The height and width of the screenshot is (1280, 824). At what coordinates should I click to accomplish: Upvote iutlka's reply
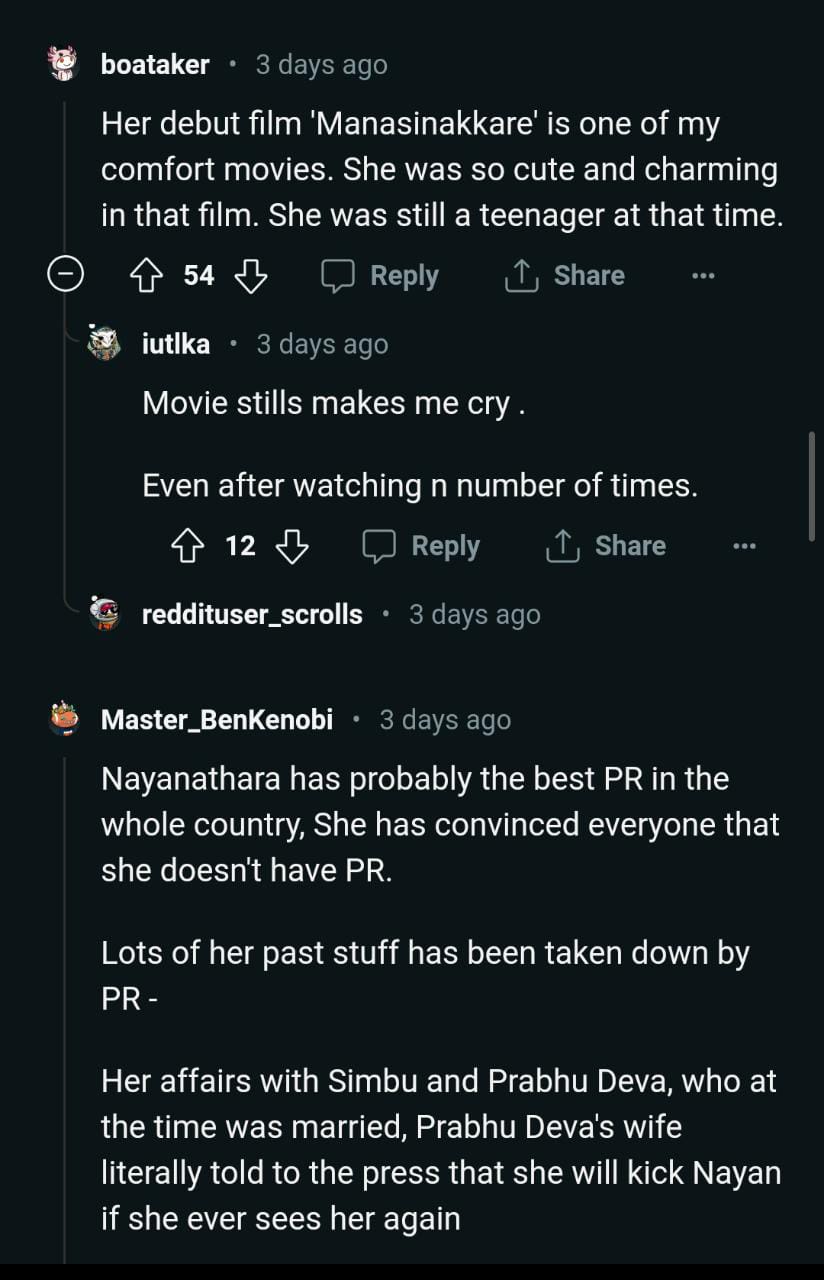point(188,546)
